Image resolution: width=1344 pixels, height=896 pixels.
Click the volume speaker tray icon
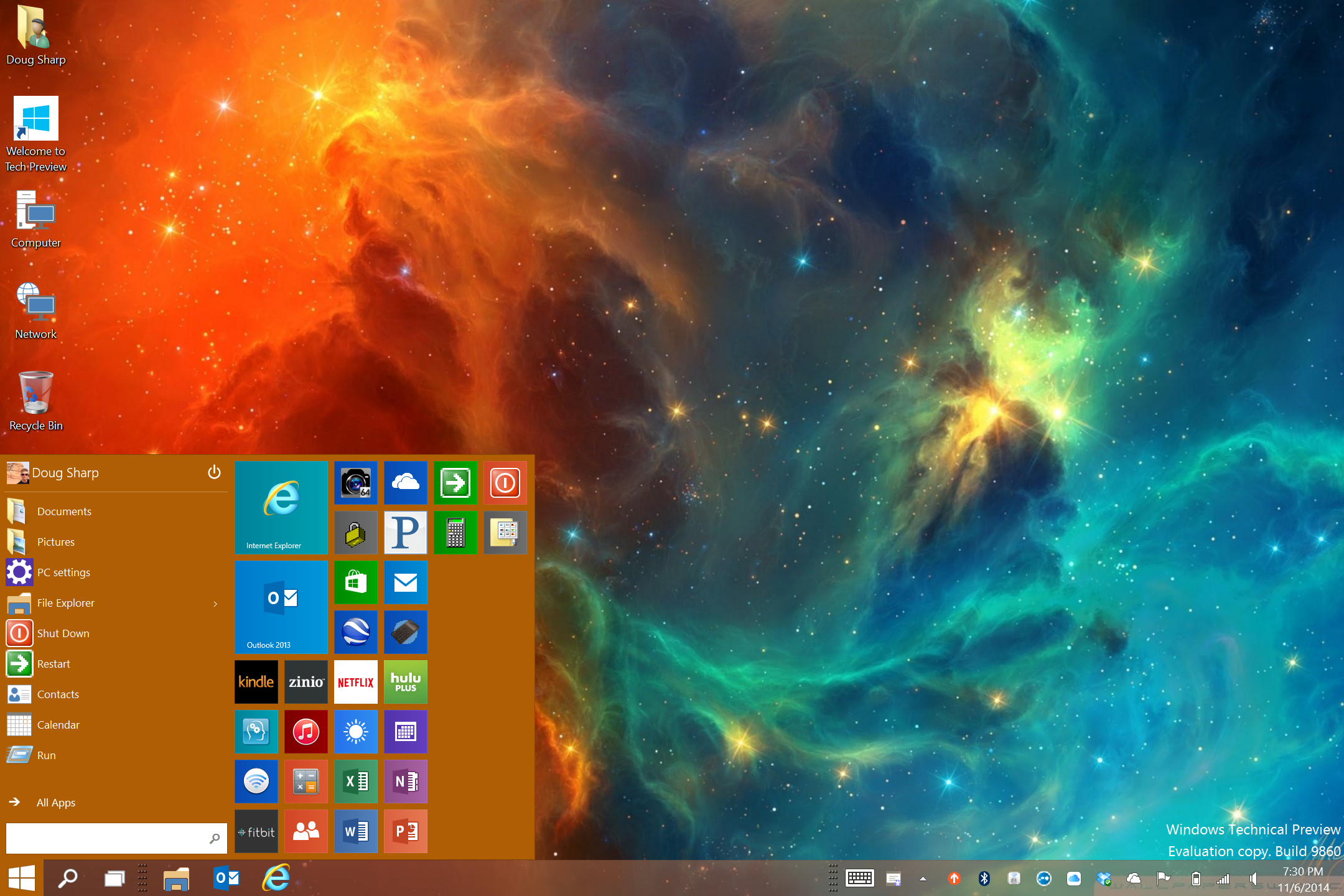coord(1253,879)
